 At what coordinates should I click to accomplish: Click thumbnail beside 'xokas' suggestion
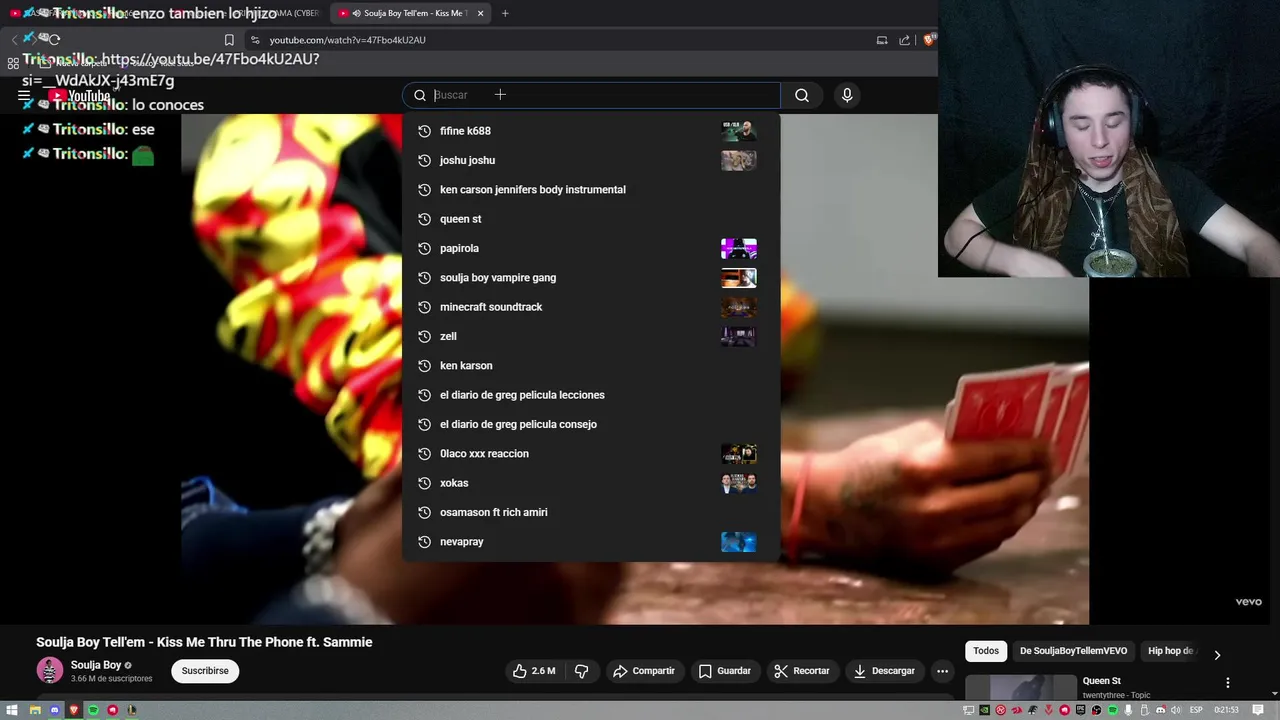(x=739, y=483)
